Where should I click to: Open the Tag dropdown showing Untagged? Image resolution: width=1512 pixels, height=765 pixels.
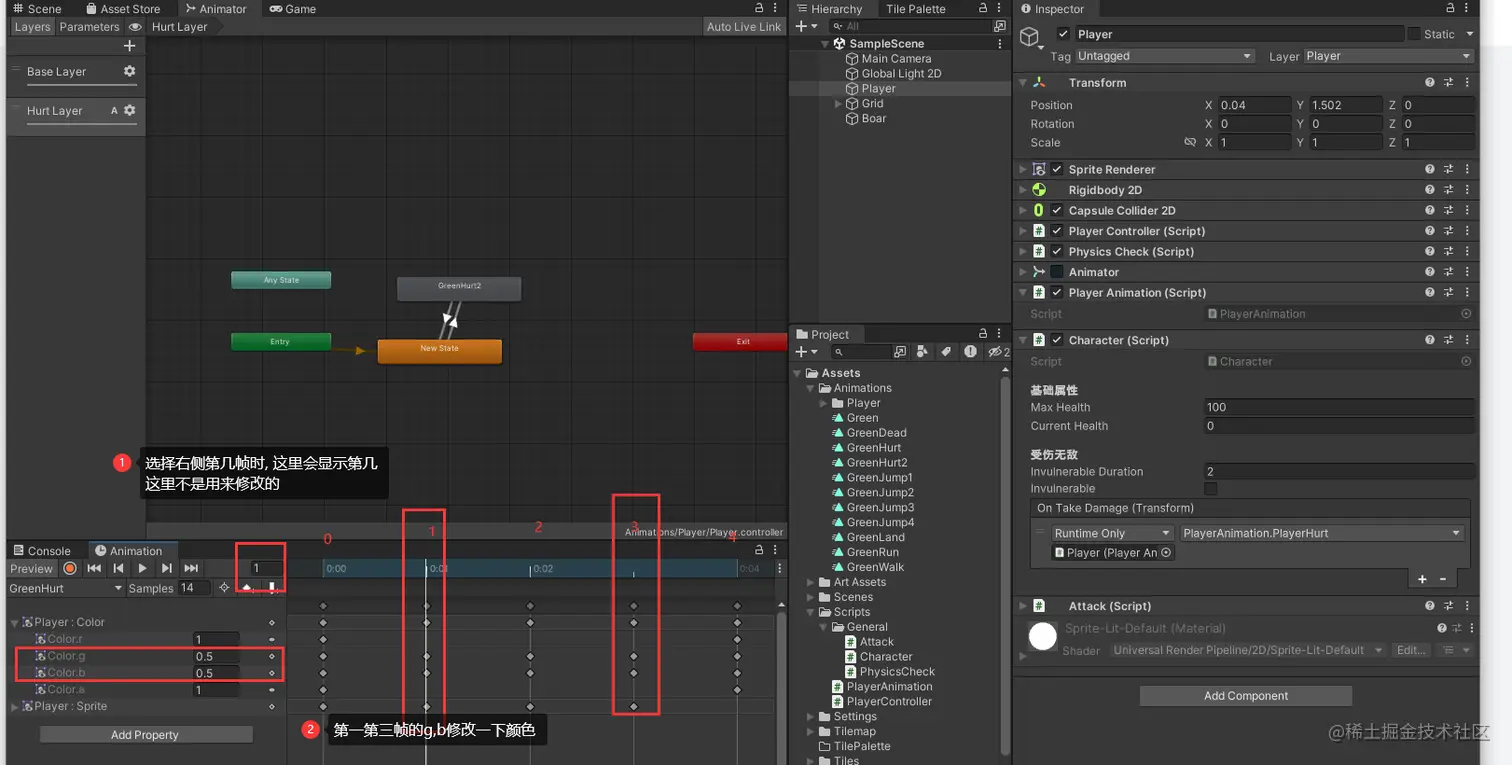click(1165, 57)
